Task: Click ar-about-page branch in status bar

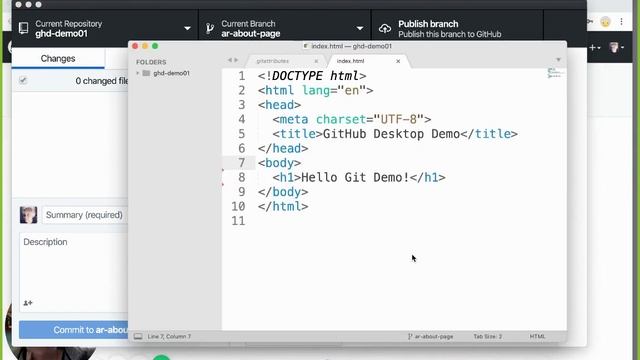Action: pyautogui.click(x=431, y=336)
